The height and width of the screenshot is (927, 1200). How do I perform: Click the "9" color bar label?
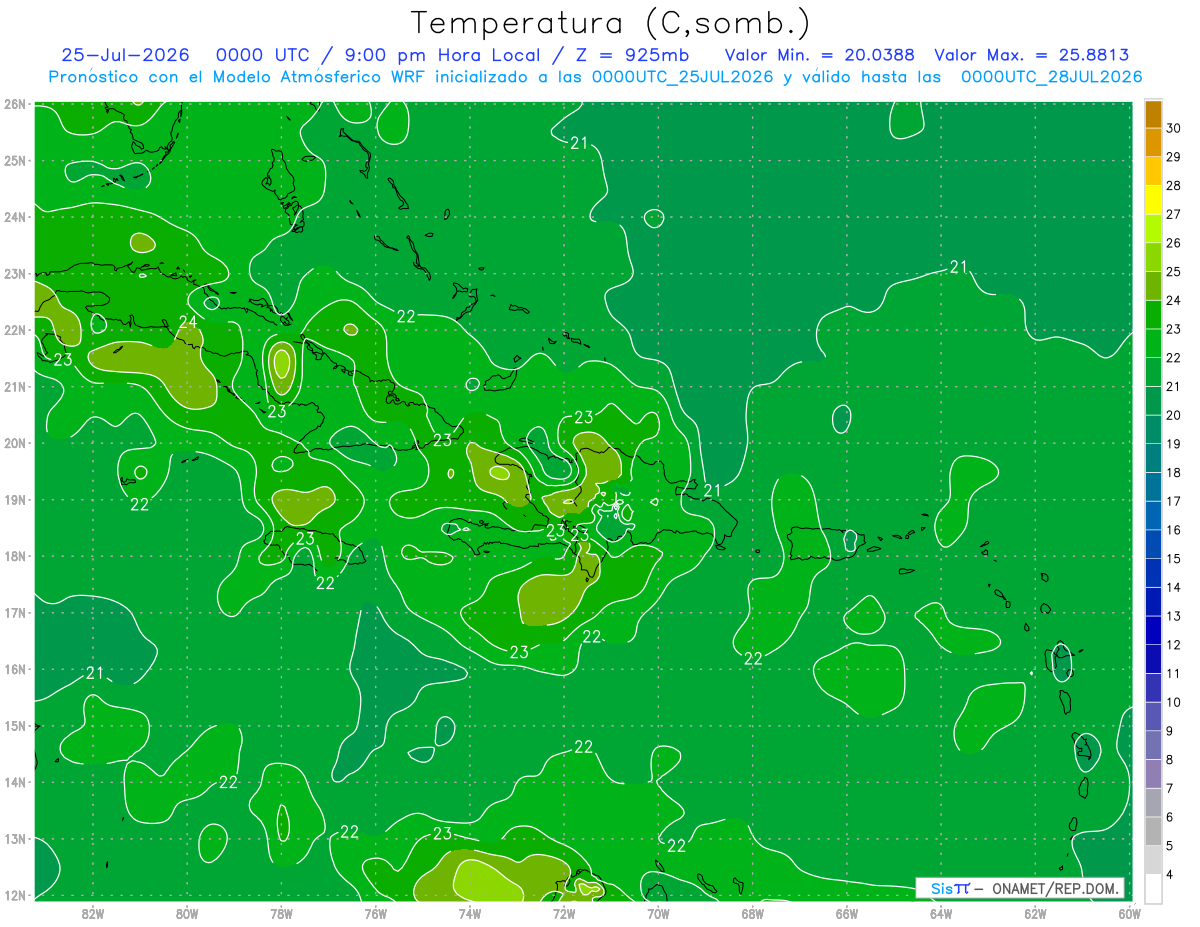pos(1170,731)
